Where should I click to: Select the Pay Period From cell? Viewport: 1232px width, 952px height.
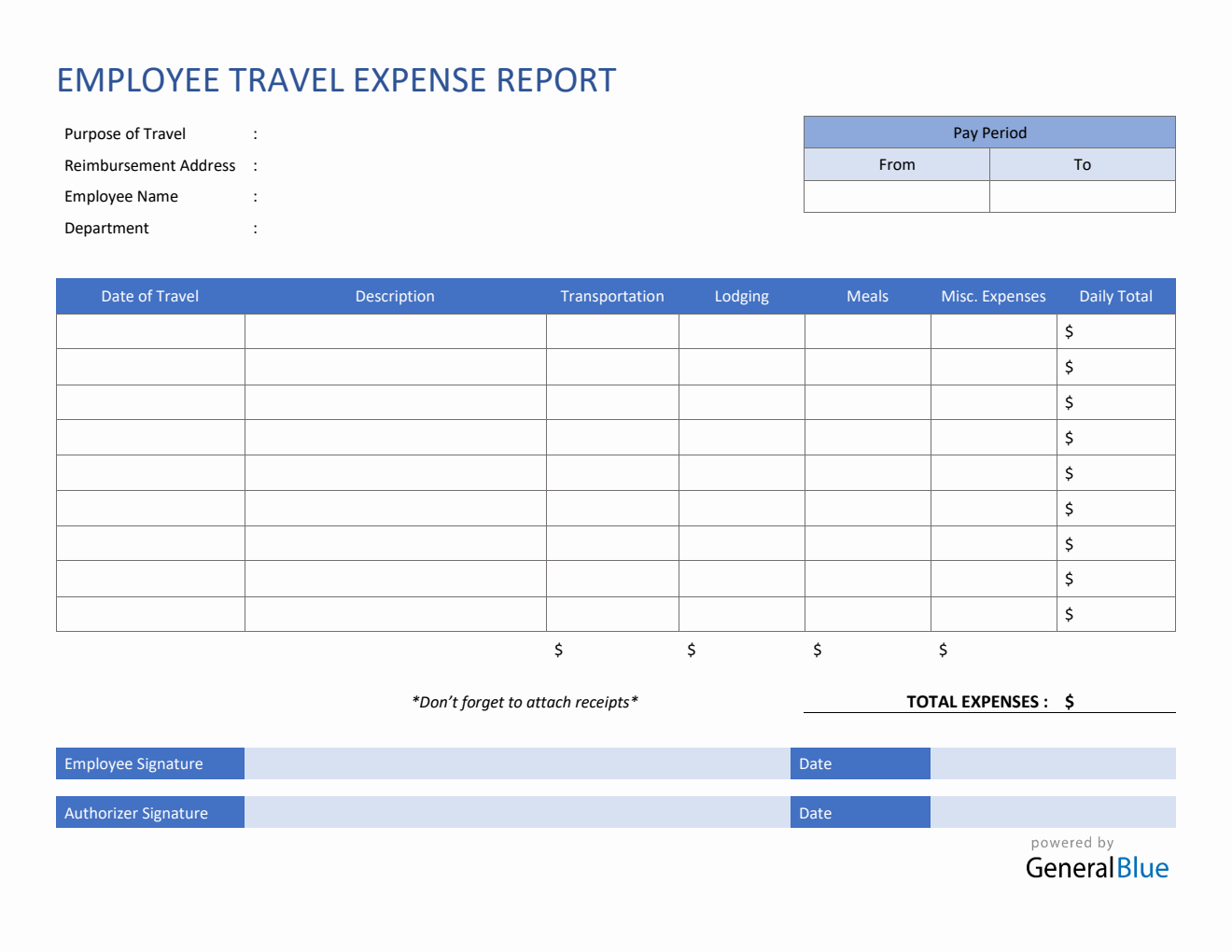coord(896,196)
